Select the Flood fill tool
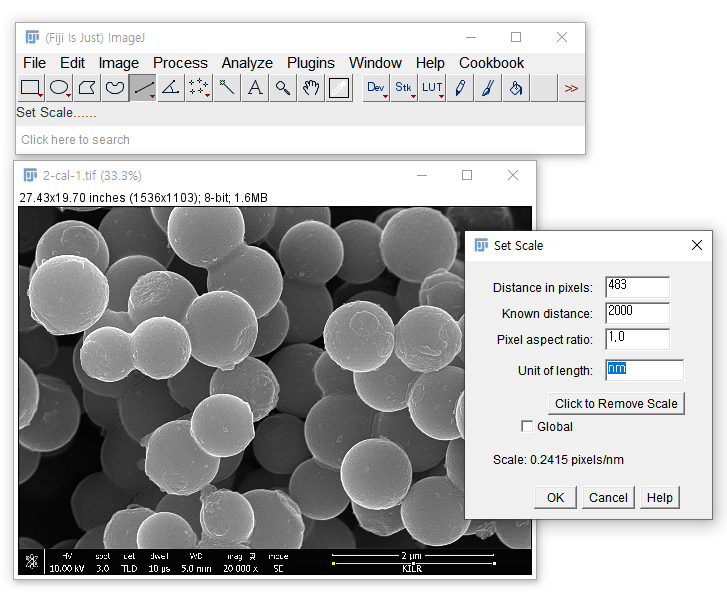 tap(516, 88)
